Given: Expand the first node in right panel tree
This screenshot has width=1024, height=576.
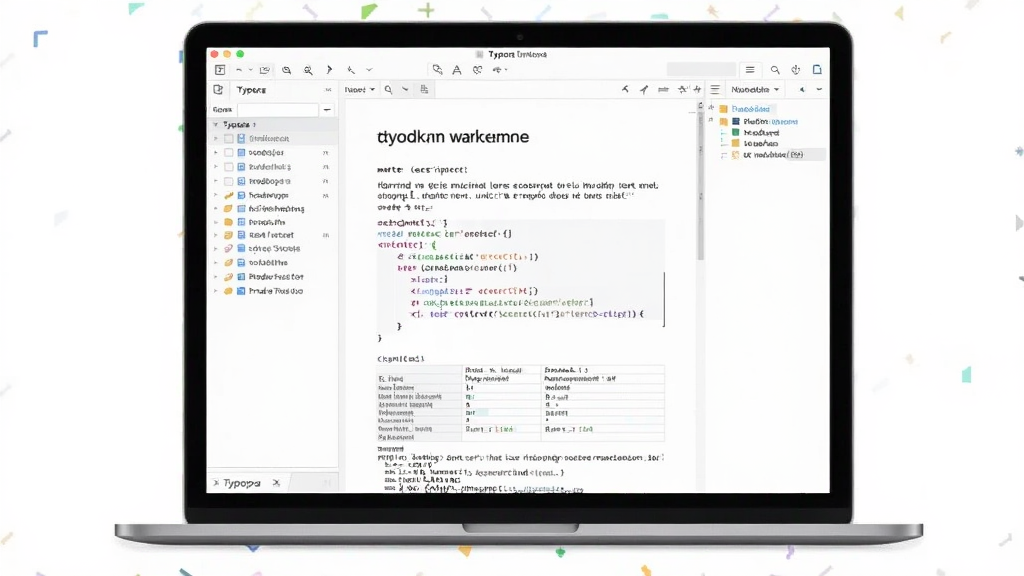Looking at the screenshot, I should pyautogui.click(x=712, y=108).
